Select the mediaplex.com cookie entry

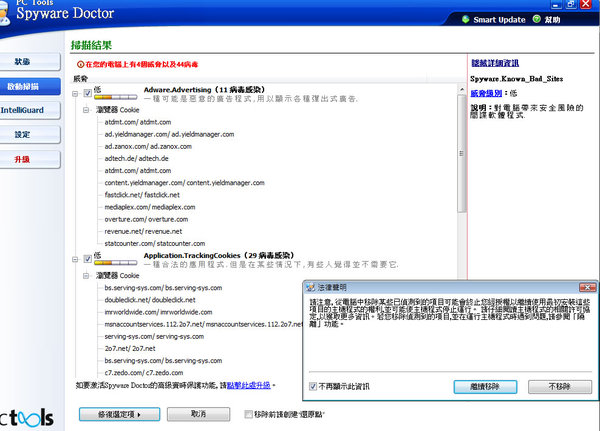pos(150,207)
